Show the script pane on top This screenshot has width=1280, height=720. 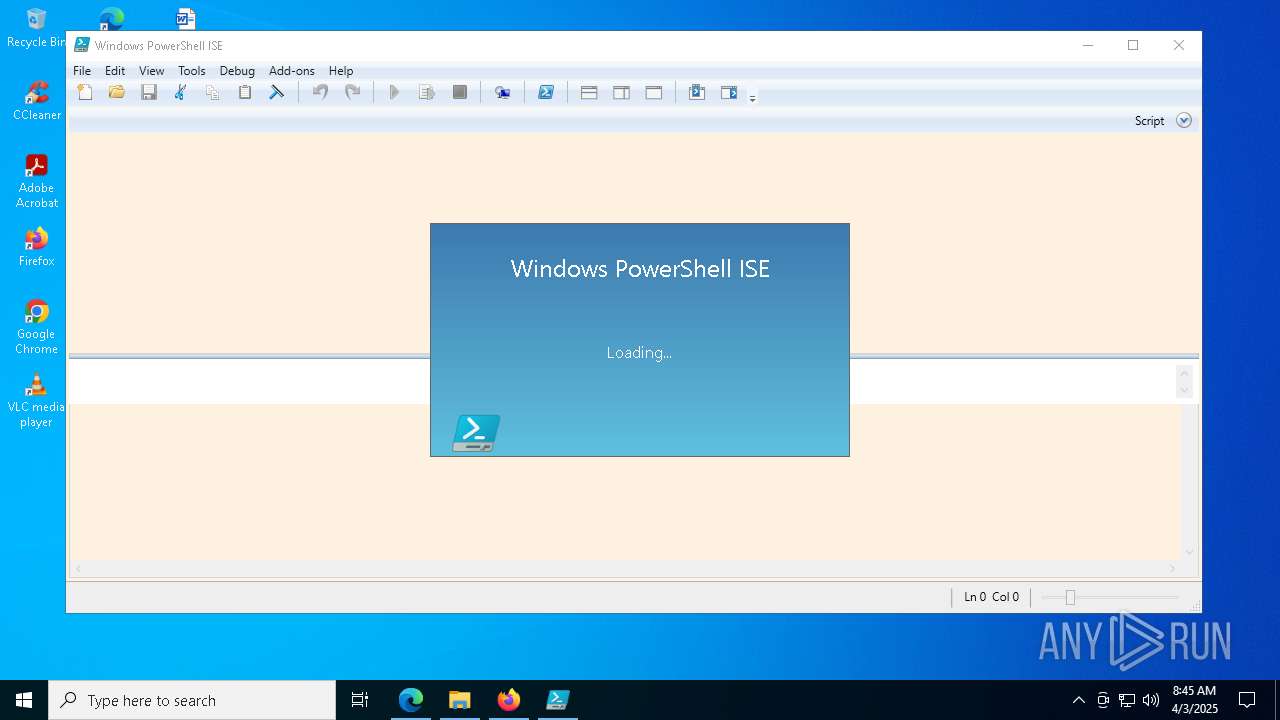tap(589, 93)
